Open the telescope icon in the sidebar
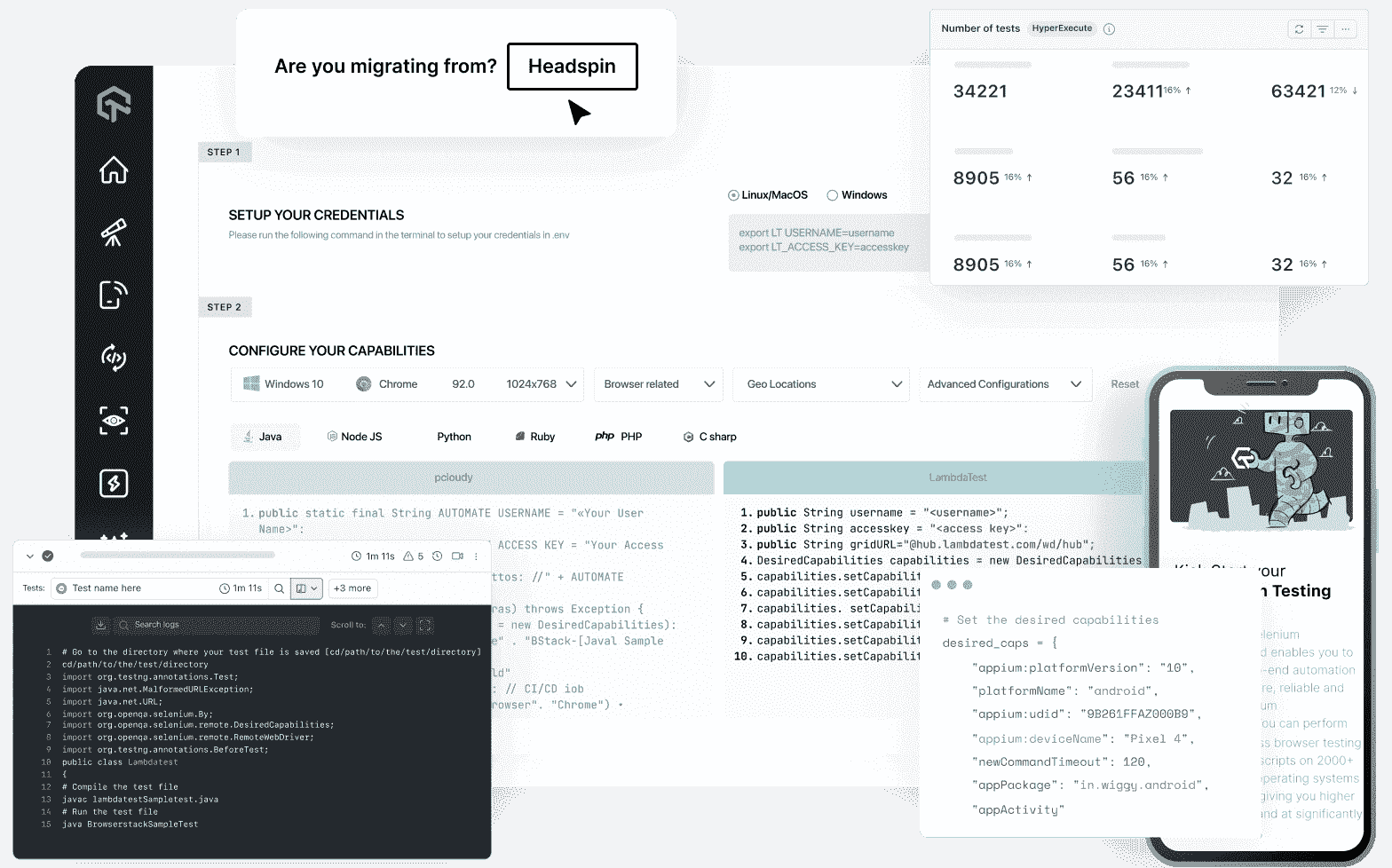This screenshot has width=1392, height=868. [x=114, y=233]
